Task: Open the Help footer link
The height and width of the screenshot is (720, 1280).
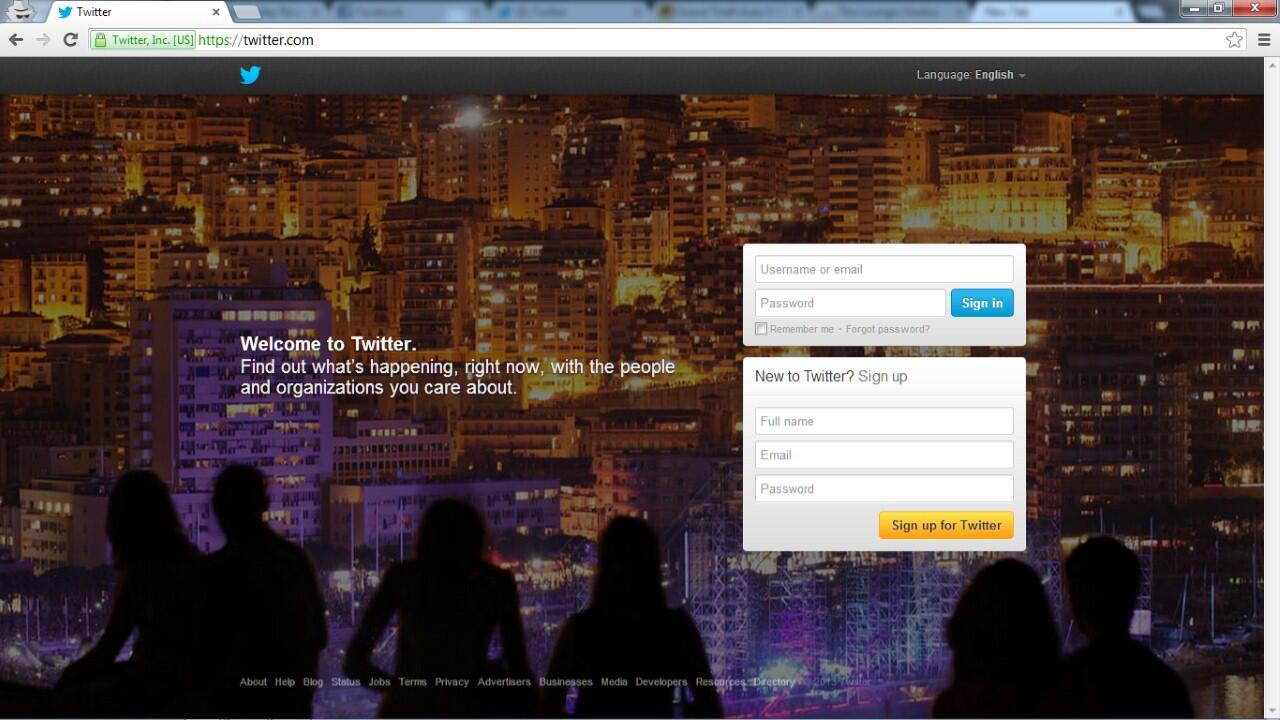Action: 285,682
